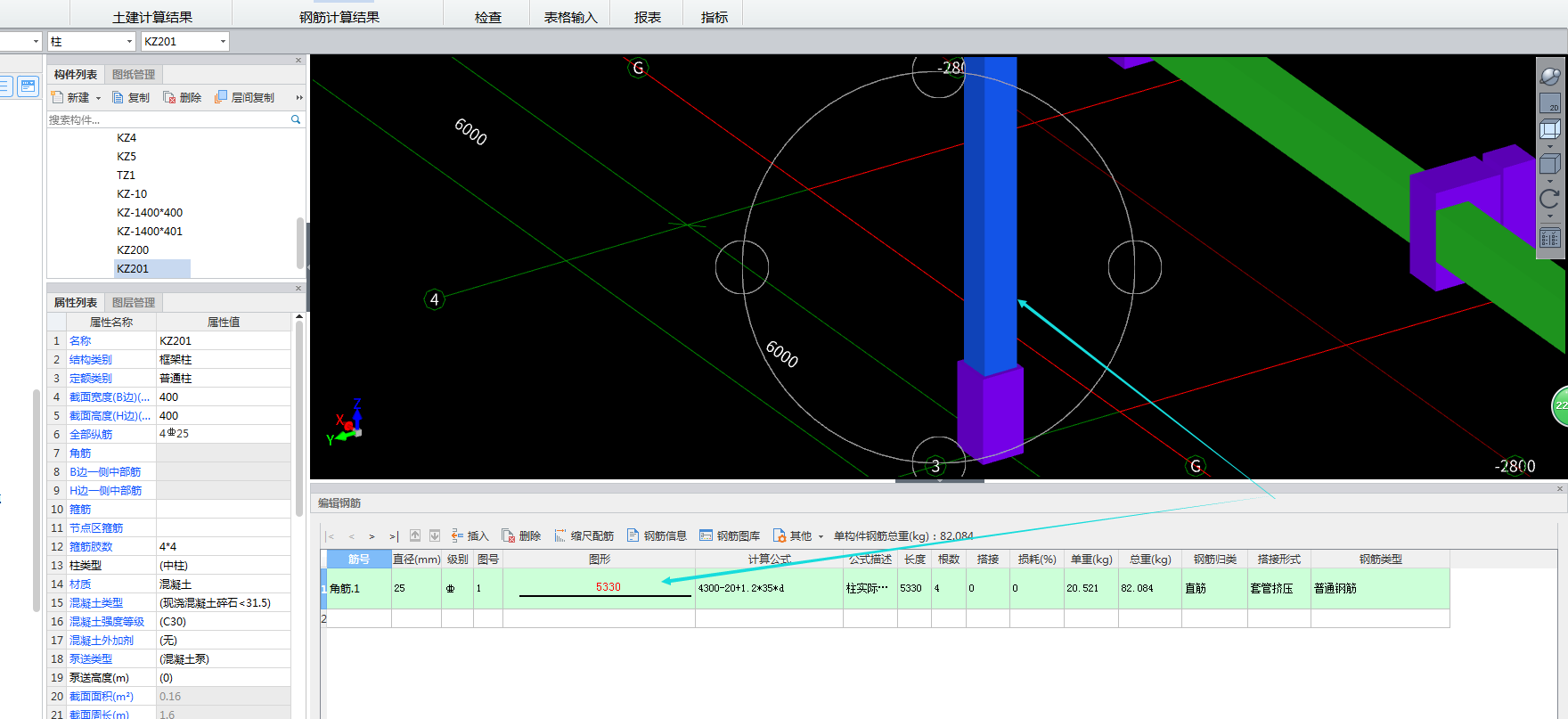Expand more tools in component list toolbar
The height and width of the screenshot is (719, 1568).
tap(299, 98)
